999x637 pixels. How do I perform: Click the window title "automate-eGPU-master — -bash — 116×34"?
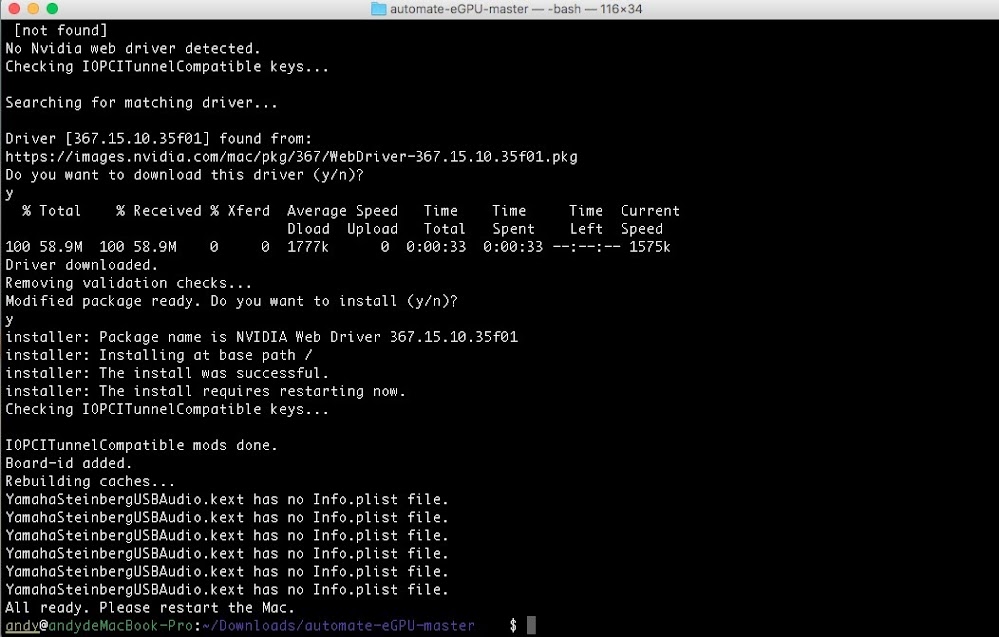coord(516,9)
